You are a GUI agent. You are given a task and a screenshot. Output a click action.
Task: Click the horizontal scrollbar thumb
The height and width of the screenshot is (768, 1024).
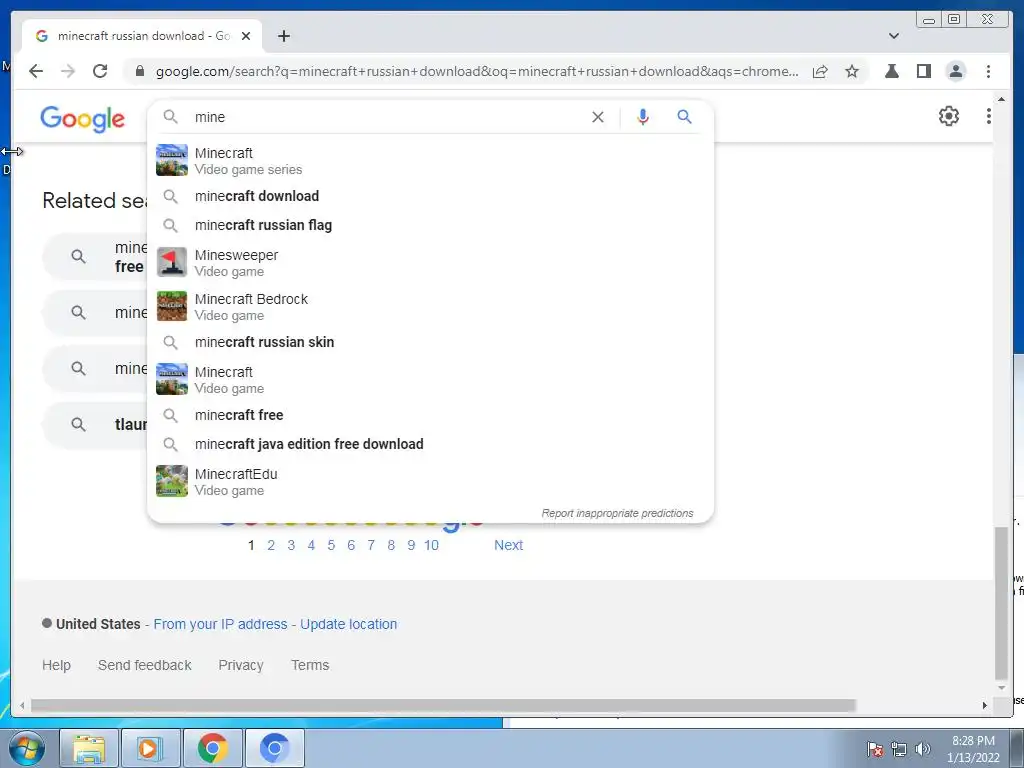443,705
